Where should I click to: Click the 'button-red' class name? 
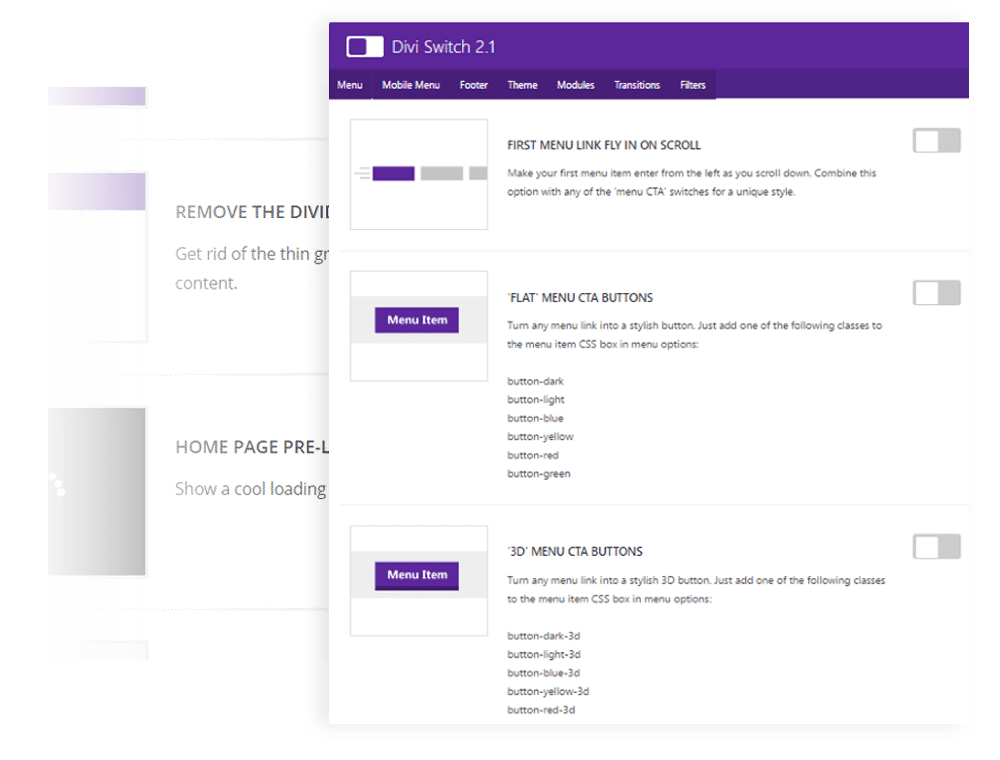click(533, 455)
